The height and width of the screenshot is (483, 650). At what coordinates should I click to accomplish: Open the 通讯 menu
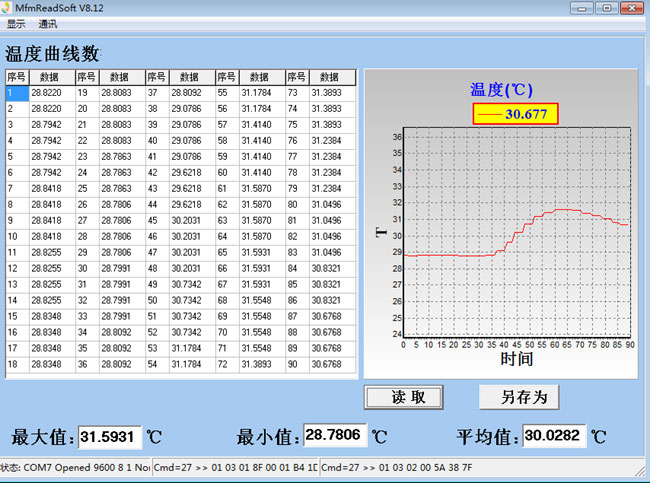pos(47,23)
